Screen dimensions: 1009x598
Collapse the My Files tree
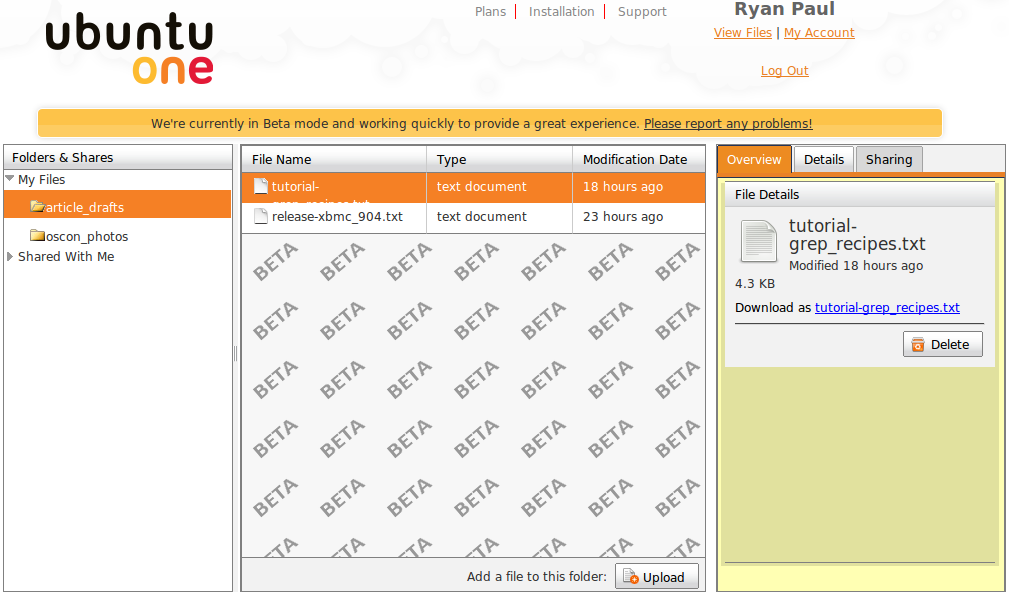10,178
